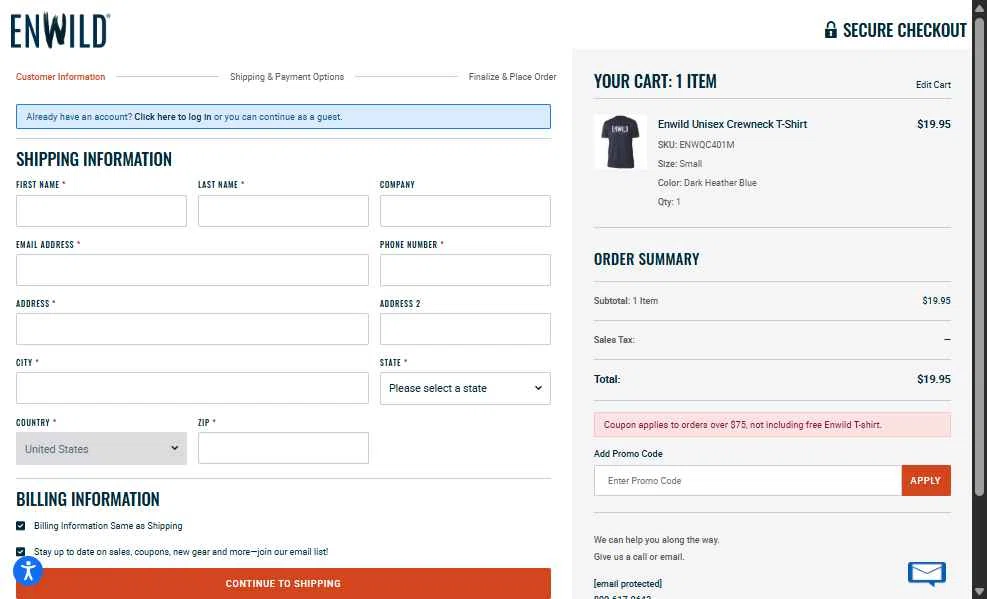This screenshot has height=599, width=987.
Task: Focus the Phone Number field
Action: click(x=465, y=270)
